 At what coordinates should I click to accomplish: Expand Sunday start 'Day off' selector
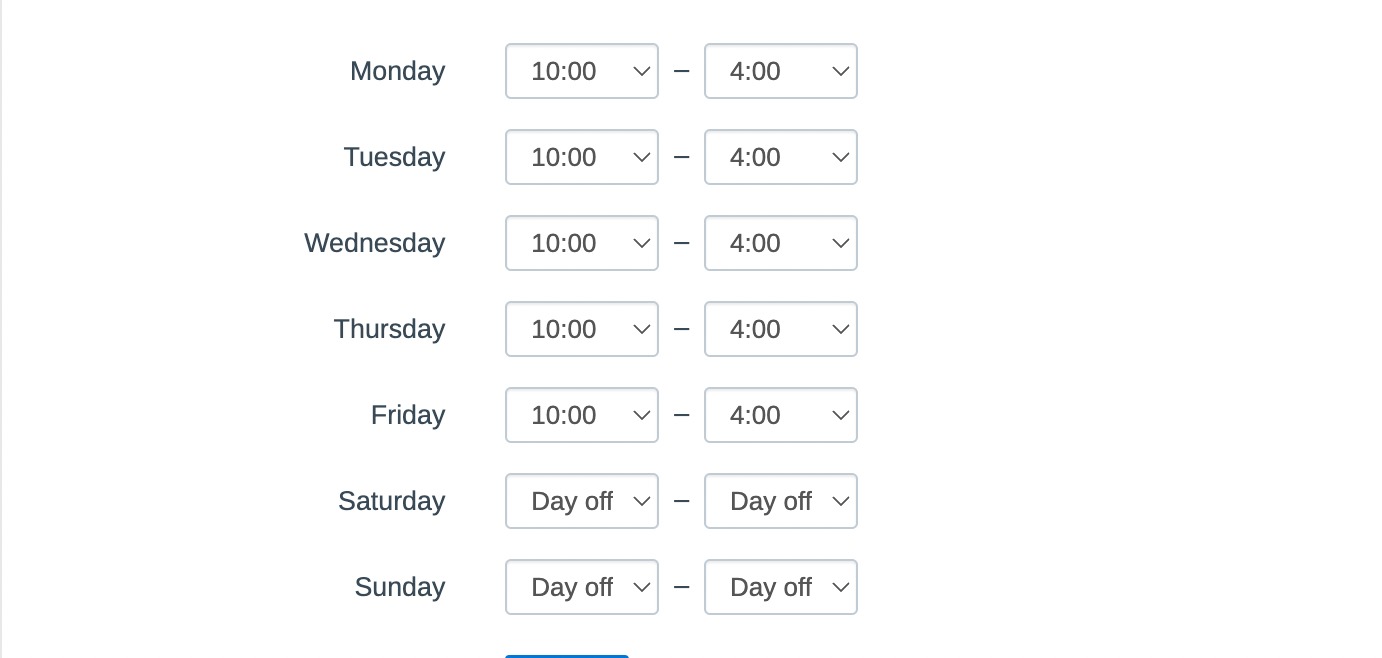pos(581,587)
